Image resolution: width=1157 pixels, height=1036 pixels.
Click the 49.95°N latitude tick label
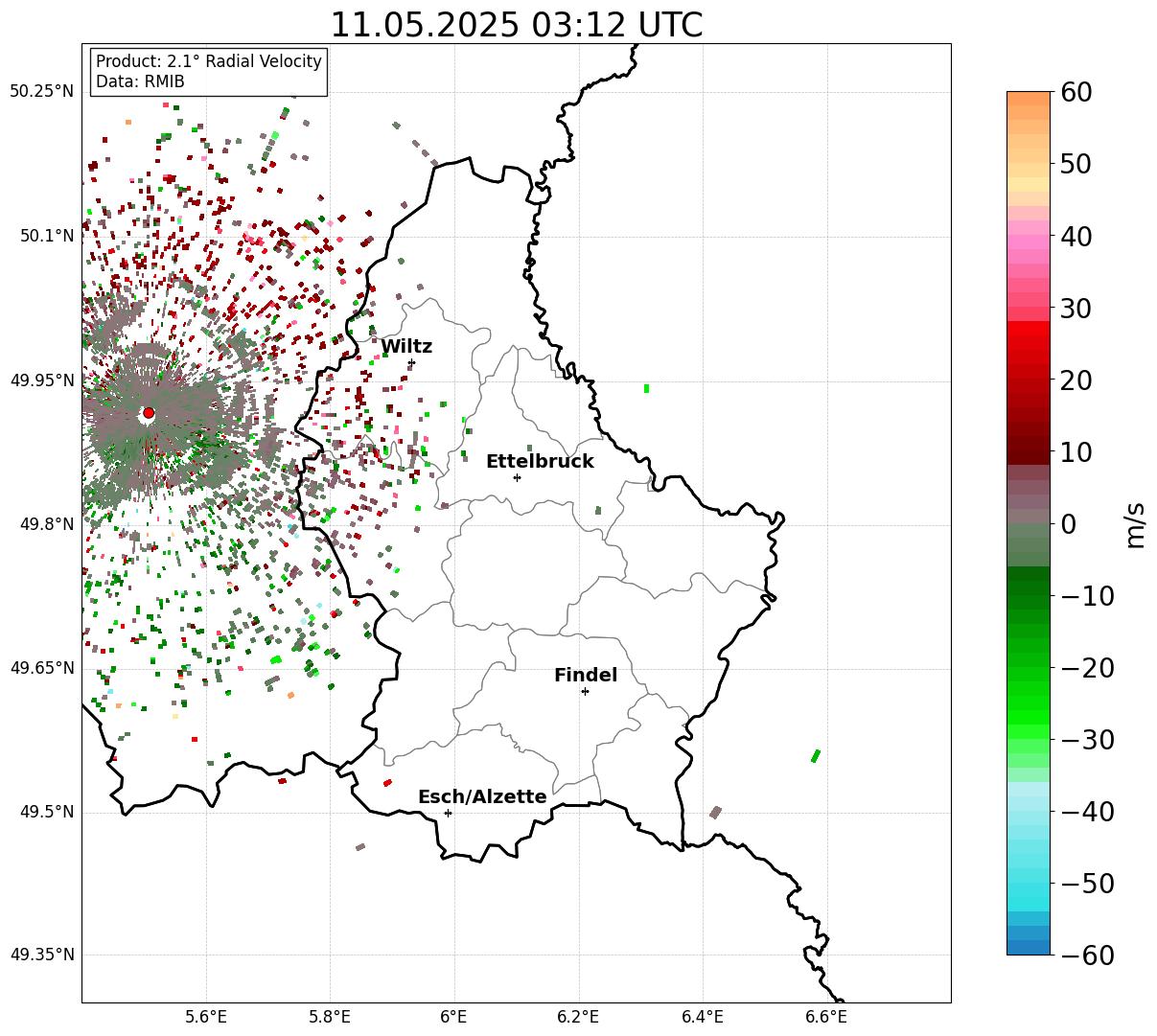tap(41, 380)
